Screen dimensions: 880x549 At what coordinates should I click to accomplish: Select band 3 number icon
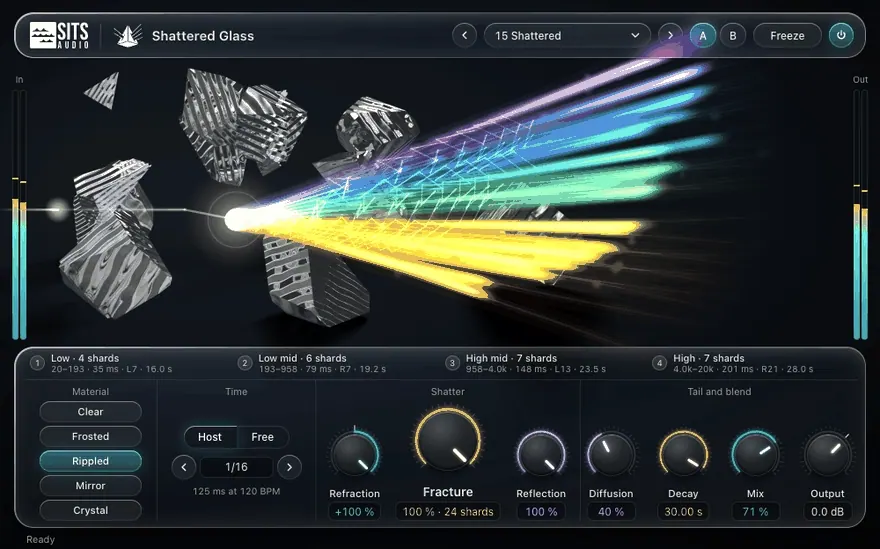click(x=452, y=363)
